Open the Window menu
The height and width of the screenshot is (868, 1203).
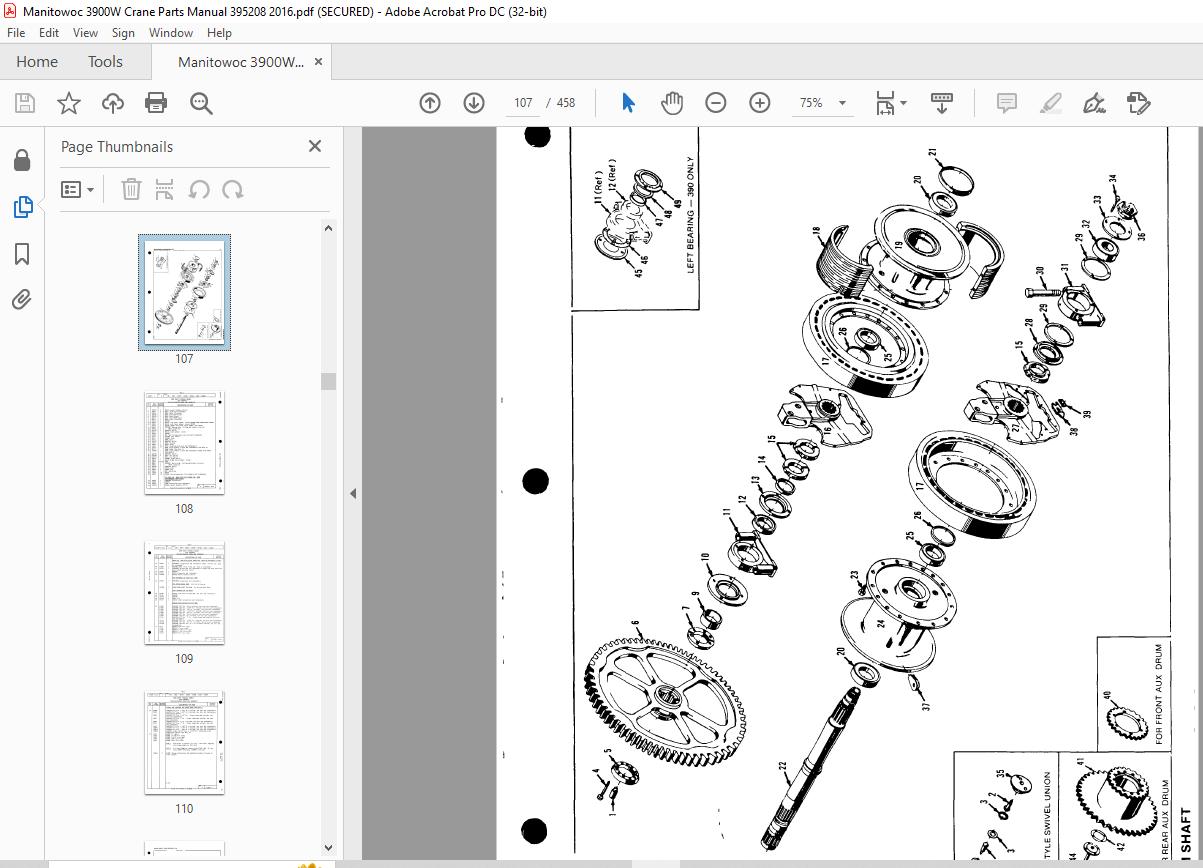[x=171, y=33]
